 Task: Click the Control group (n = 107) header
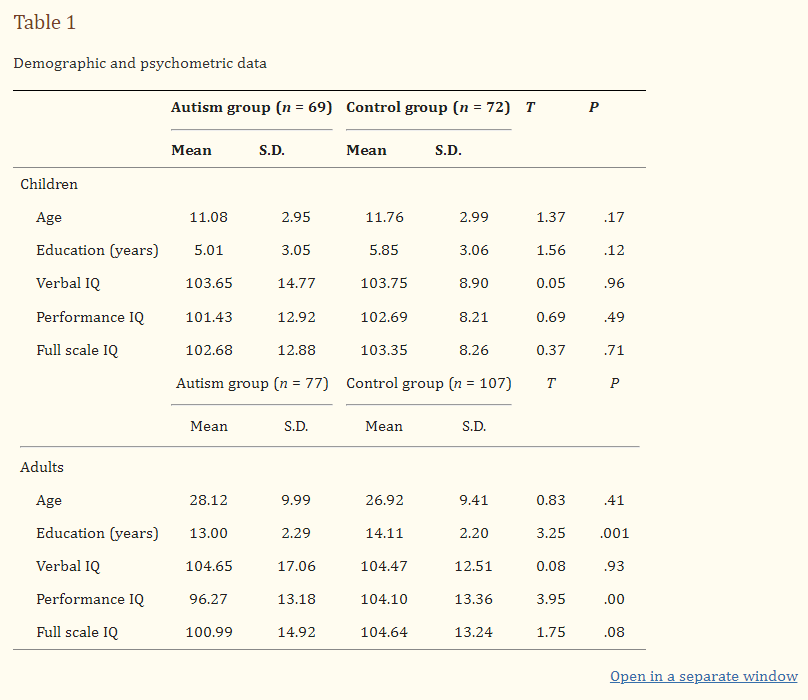point(429,384)
